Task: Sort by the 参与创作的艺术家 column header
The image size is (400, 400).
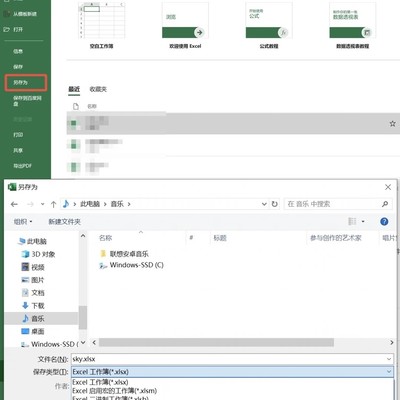Action: (336, 238)
